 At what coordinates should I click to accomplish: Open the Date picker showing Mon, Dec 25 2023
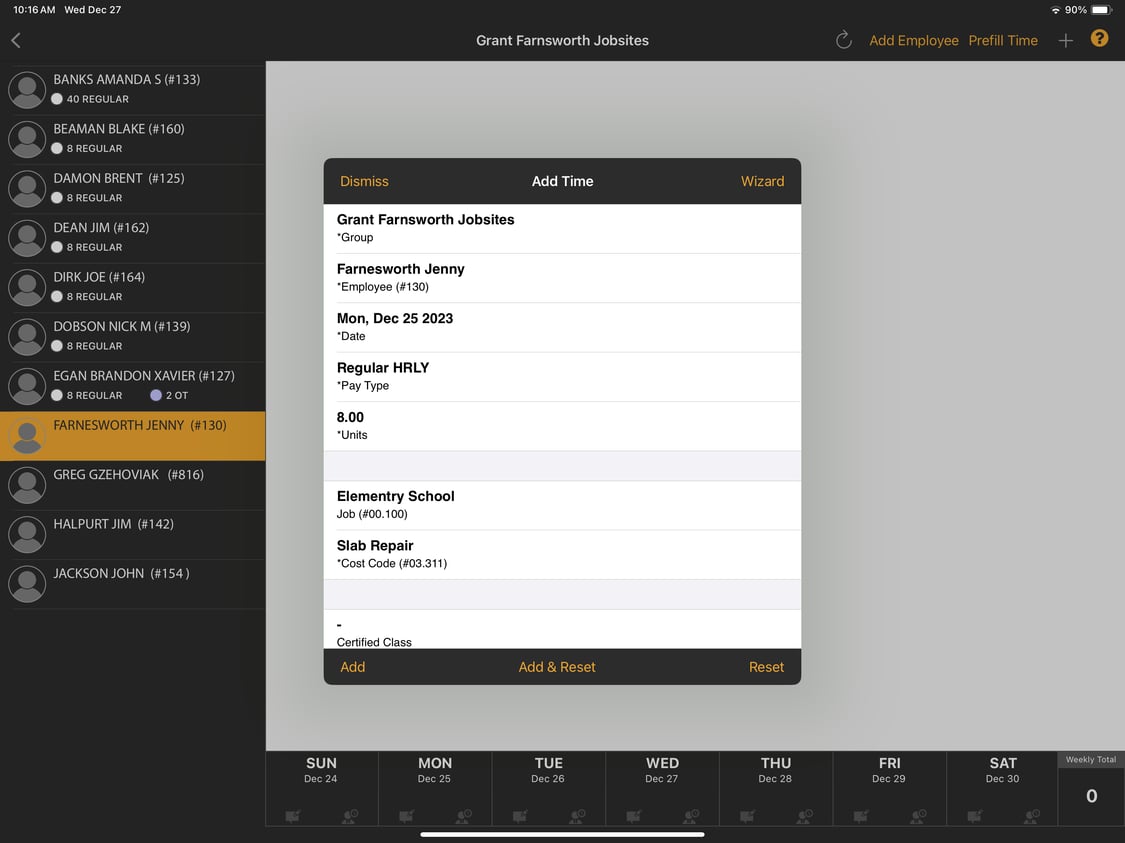(x=562, y=326)
